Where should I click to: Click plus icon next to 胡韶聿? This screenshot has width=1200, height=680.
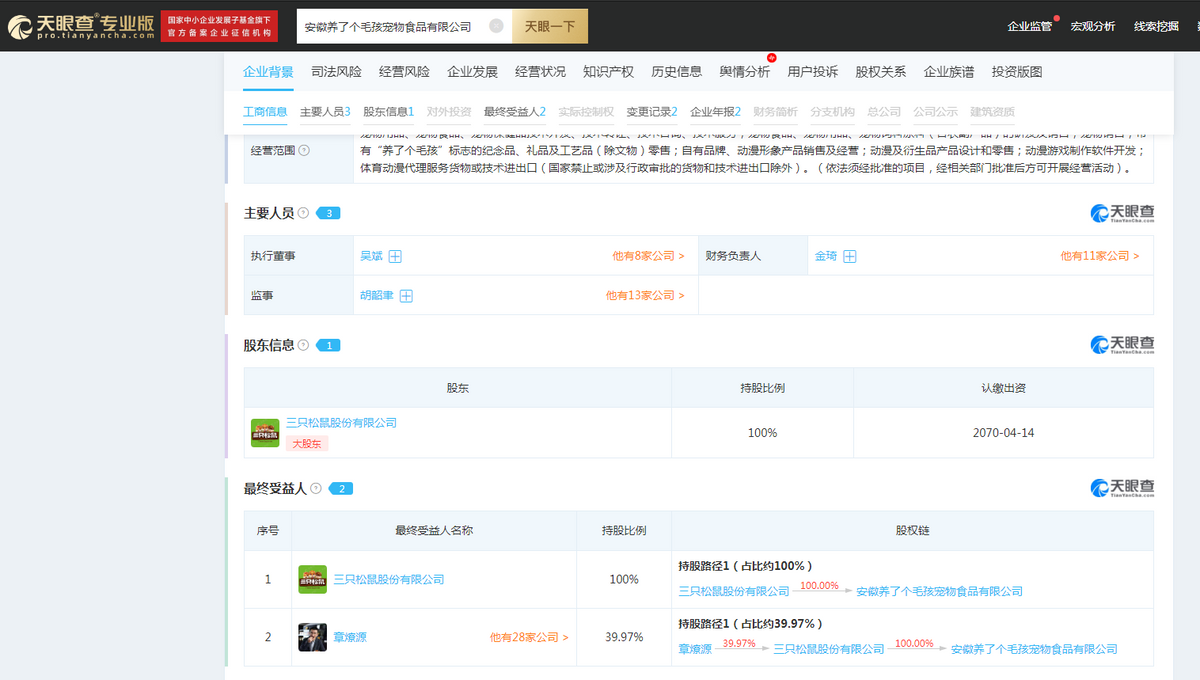coord(406,296)
